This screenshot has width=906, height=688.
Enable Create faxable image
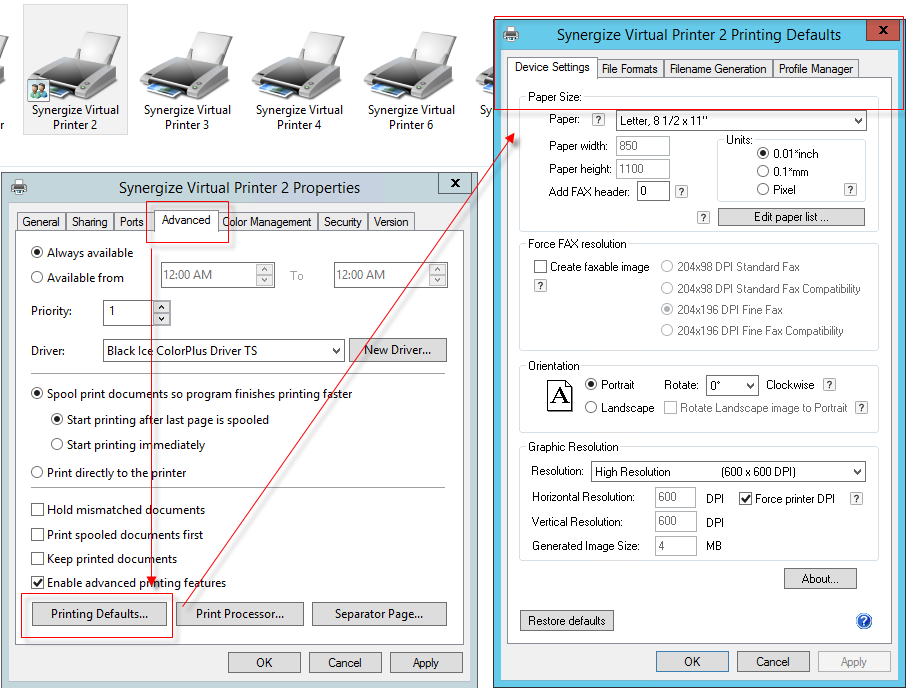coord(540,266)
